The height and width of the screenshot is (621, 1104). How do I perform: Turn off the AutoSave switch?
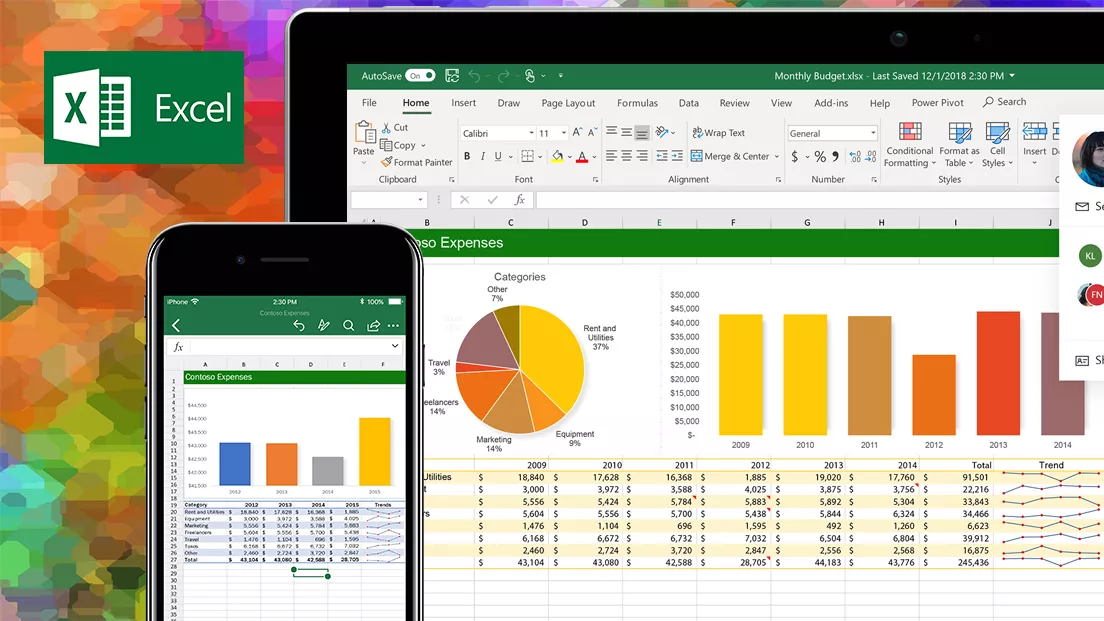point(420,76)
